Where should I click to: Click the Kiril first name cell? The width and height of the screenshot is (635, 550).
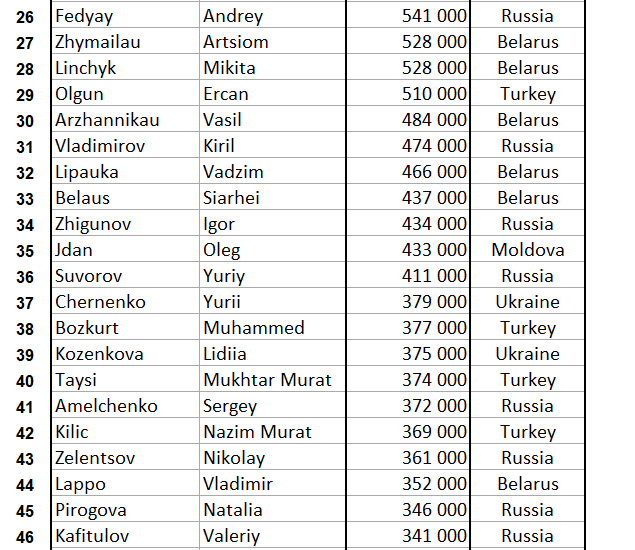(219, 146)
